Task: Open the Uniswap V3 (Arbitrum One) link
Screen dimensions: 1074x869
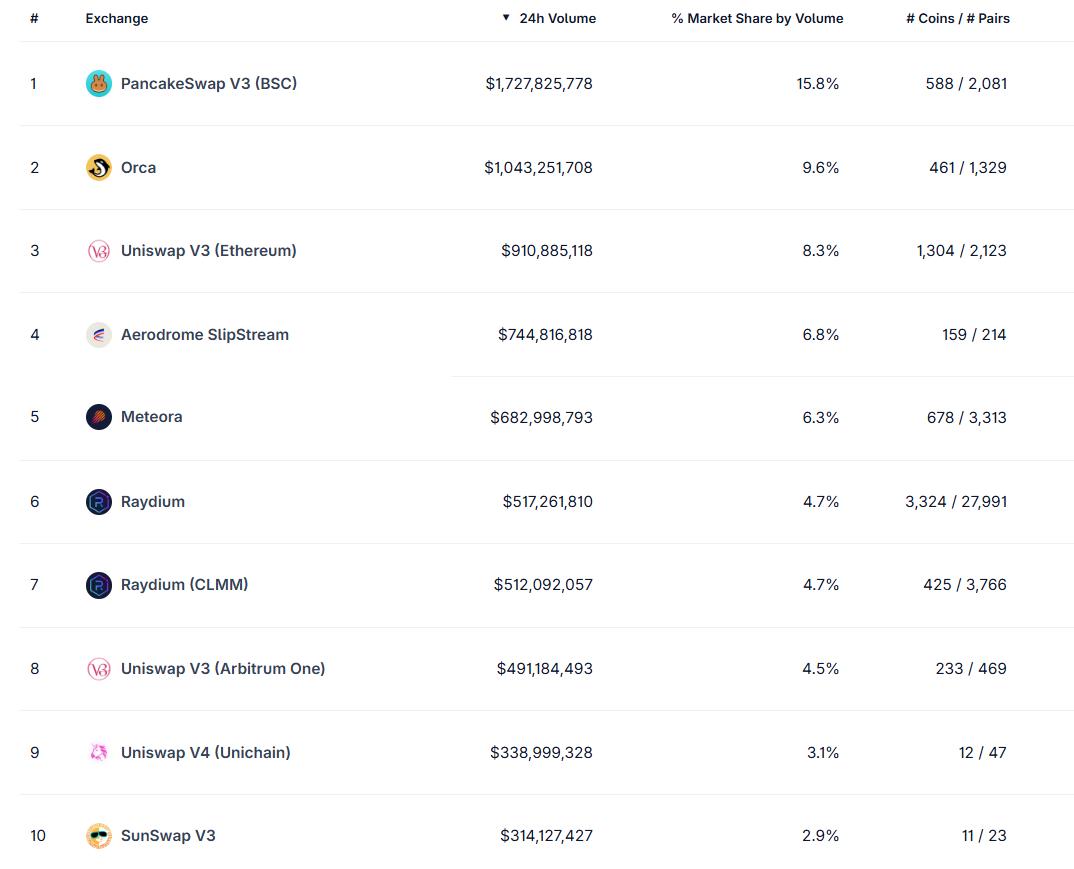Action: coord(222,669)
